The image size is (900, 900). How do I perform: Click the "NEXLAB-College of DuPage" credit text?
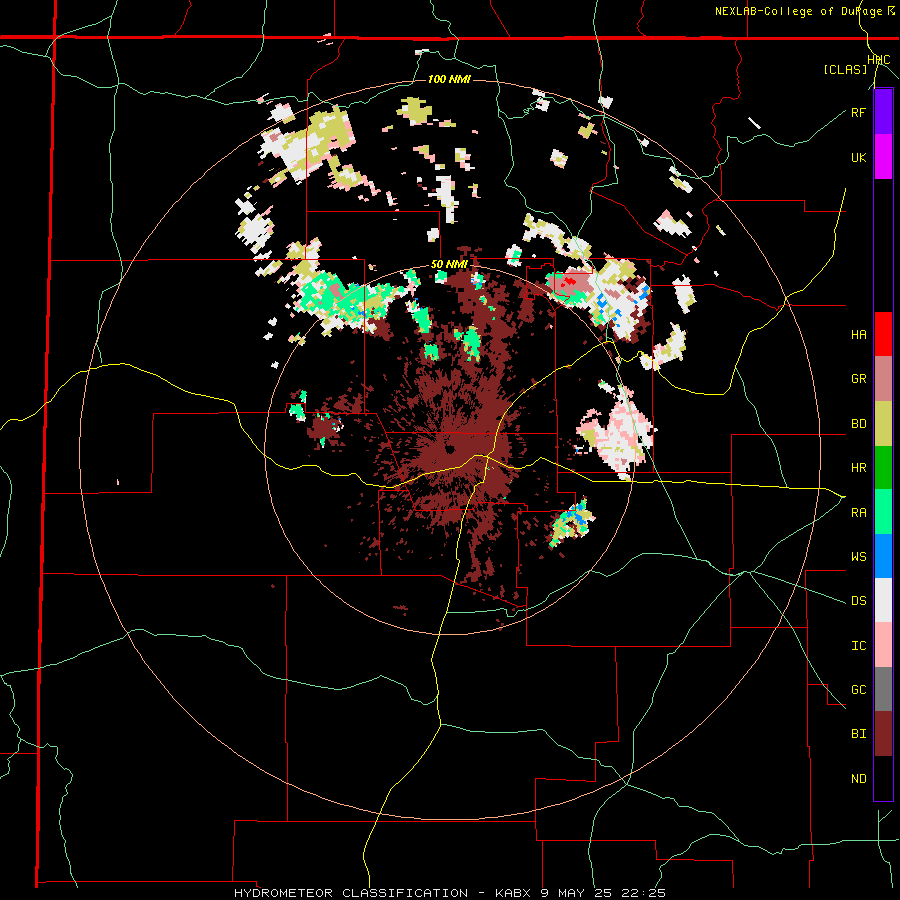[798, 11]
